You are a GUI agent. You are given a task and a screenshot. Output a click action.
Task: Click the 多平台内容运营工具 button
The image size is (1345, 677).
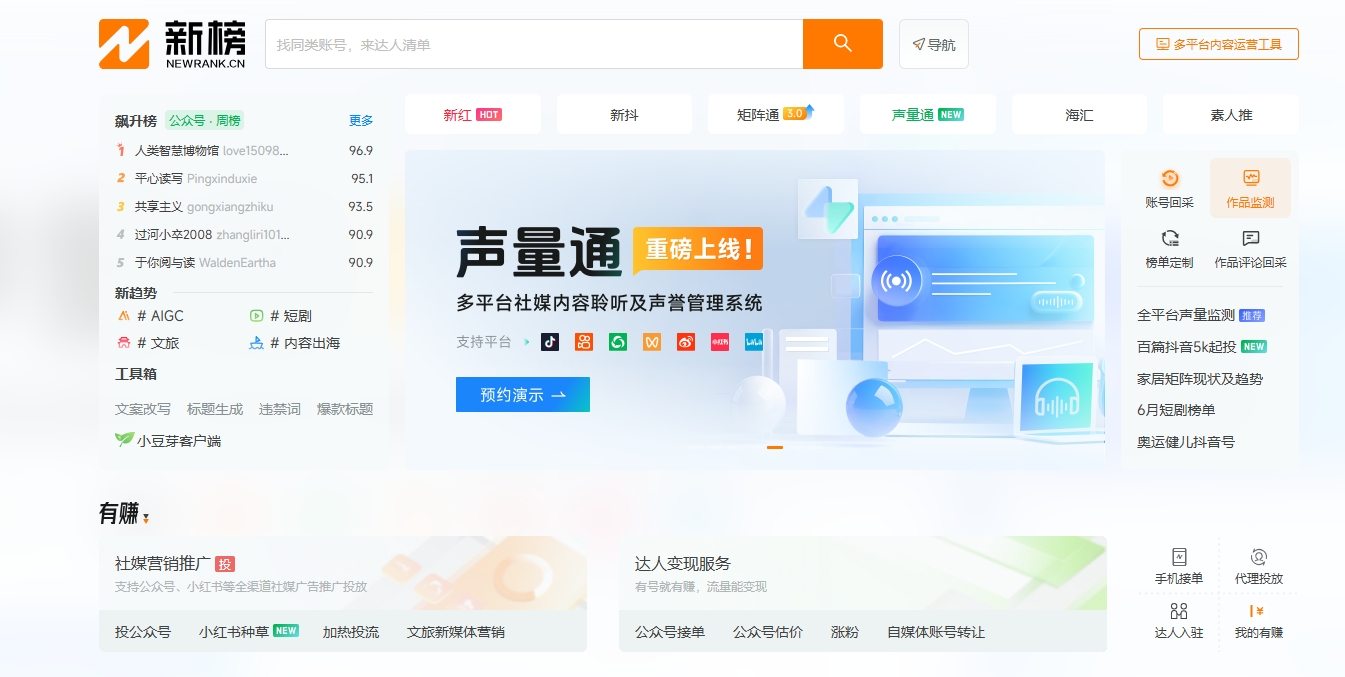(x=1218, y=44)
